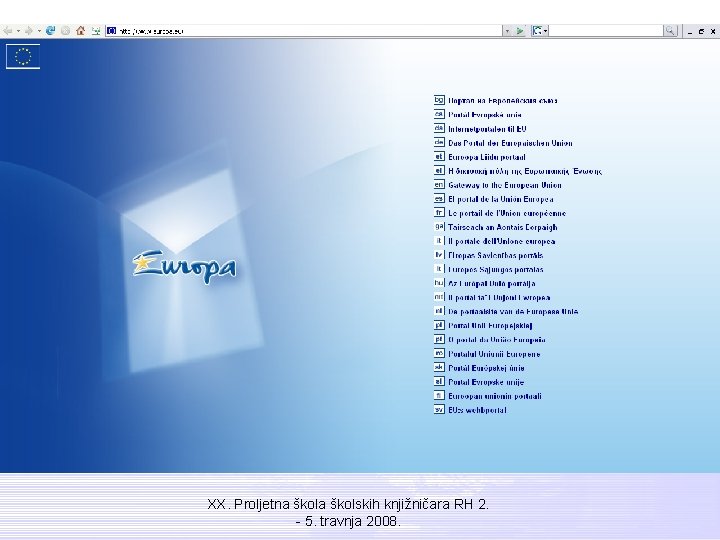The width and height of the screenshot is (720, 540).
Task: Open 'Euroopan unionin portaali' Finnish link
Action: point(495,396)
